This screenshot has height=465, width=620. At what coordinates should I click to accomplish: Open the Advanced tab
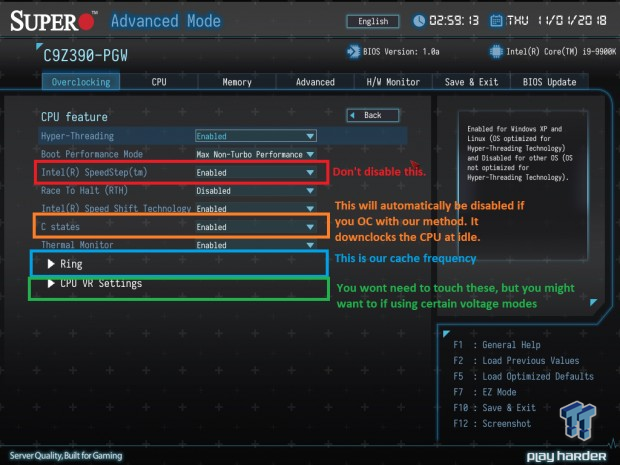pos(315,82)
